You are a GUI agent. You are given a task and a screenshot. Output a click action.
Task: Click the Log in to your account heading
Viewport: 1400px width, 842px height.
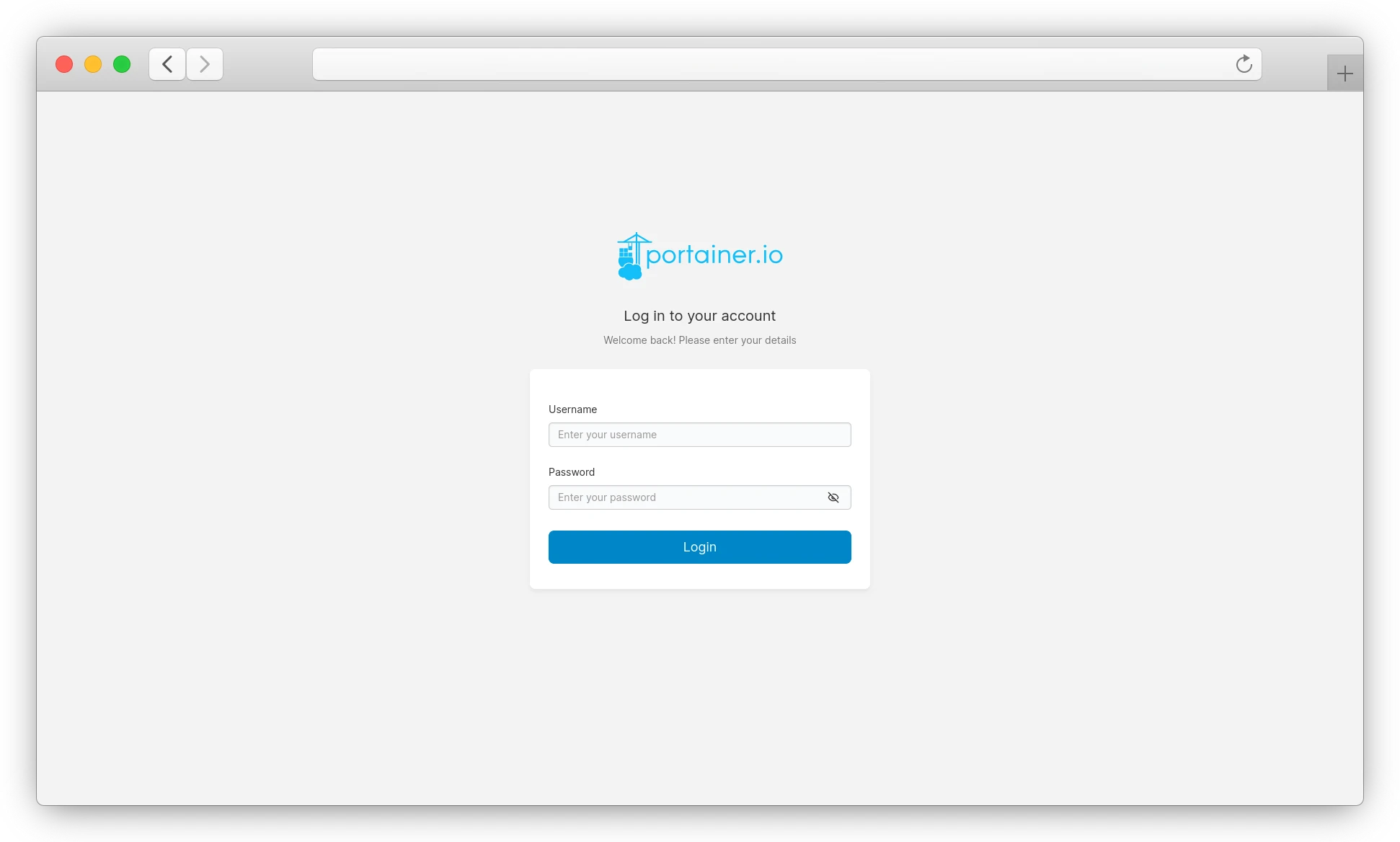click(699, 316)
